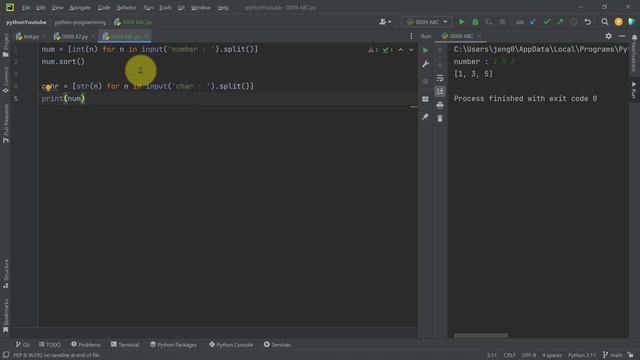This screenshot has height=360, width=640.
Task: Open the user account dropdown
Action: 385,22
